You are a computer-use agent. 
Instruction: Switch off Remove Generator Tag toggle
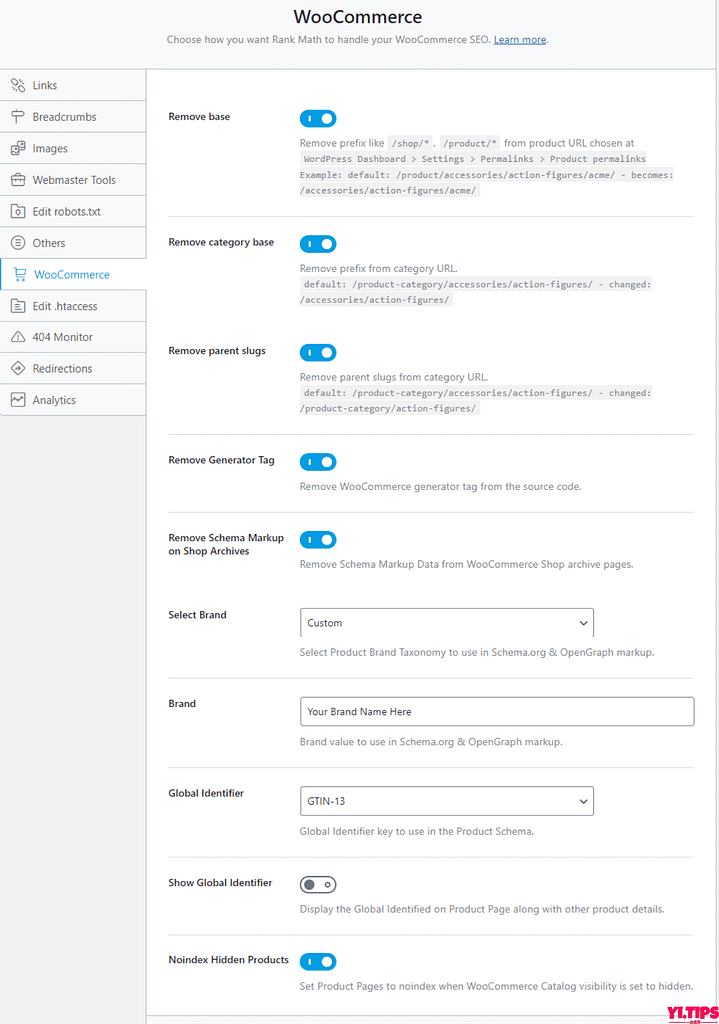point(318,462)
